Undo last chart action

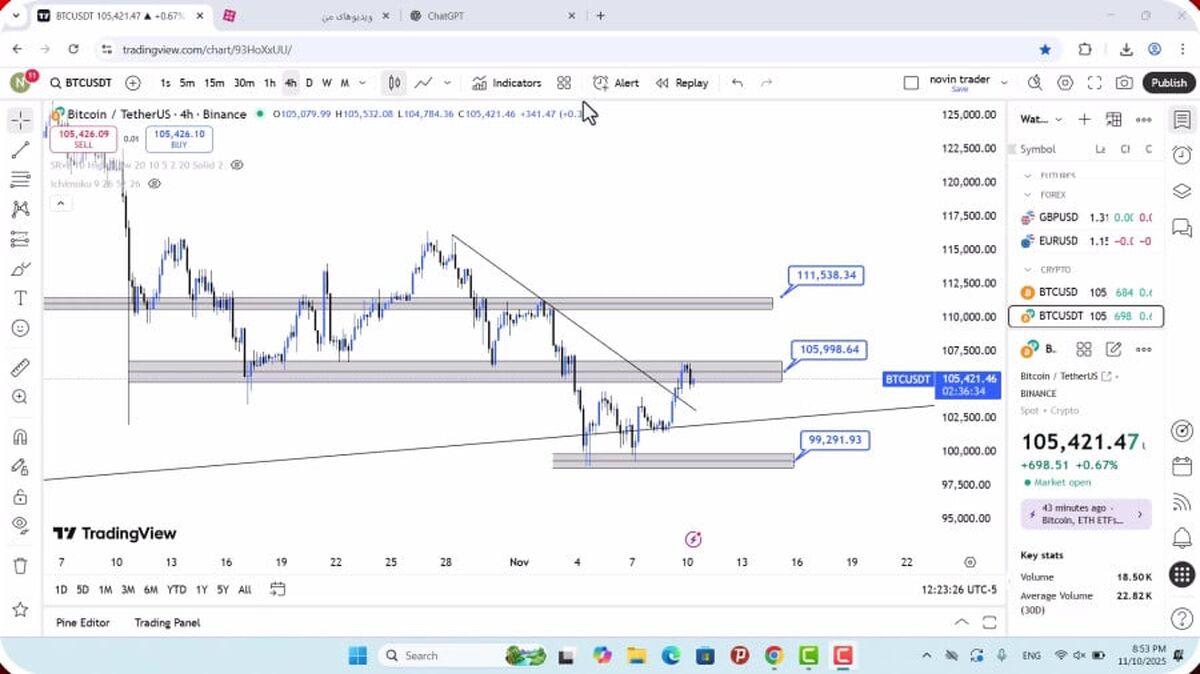(737, 83)
